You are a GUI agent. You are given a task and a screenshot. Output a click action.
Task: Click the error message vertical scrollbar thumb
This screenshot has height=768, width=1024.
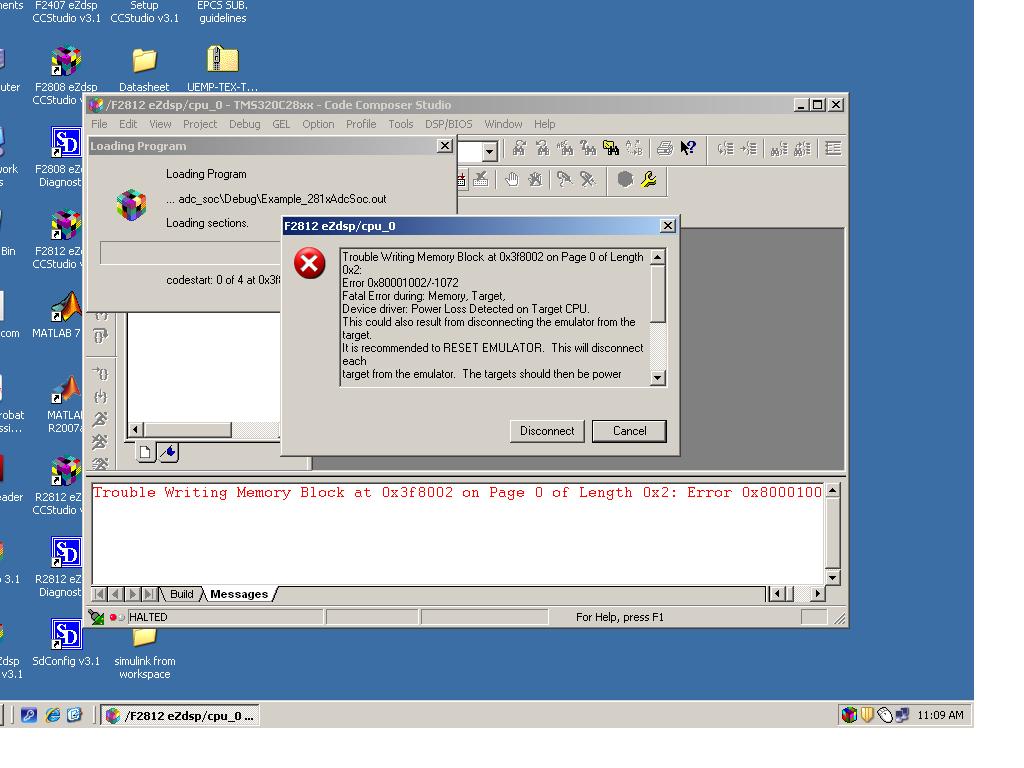(x=658, y=294)
